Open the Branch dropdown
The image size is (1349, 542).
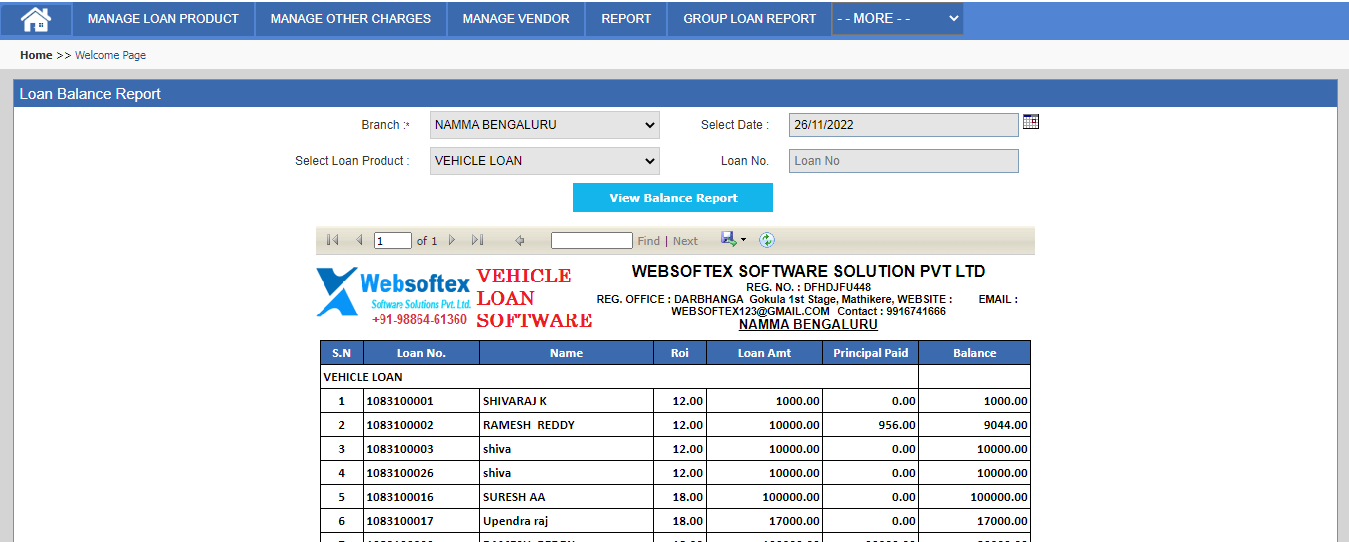545,125
